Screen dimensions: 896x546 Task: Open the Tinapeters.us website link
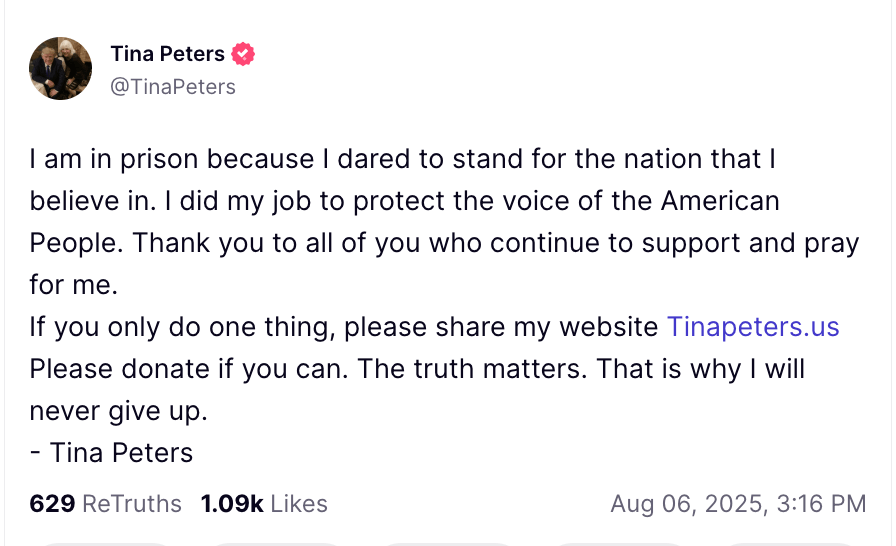point(753,327)
